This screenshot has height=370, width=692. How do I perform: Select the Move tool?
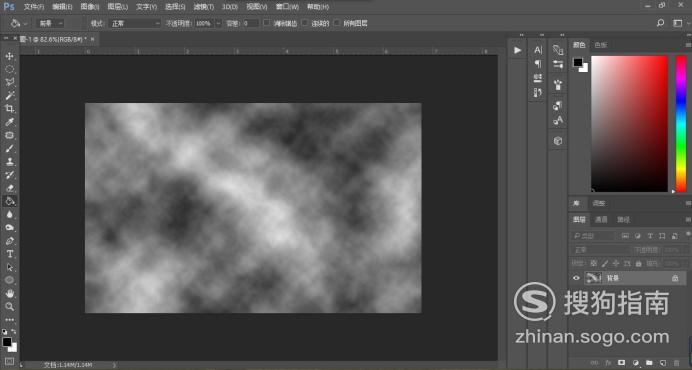[x=9, y=56]
